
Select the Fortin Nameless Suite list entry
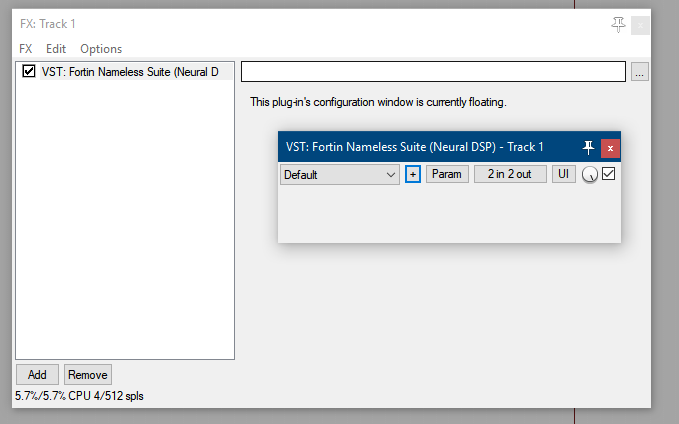(130, 71)
